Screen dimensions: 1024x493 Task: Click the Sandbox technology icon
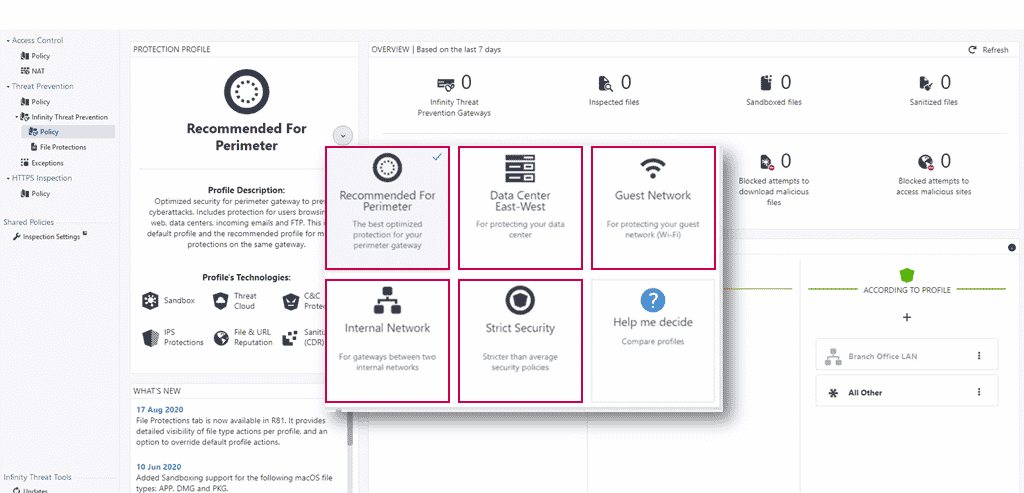pos(150,301)
